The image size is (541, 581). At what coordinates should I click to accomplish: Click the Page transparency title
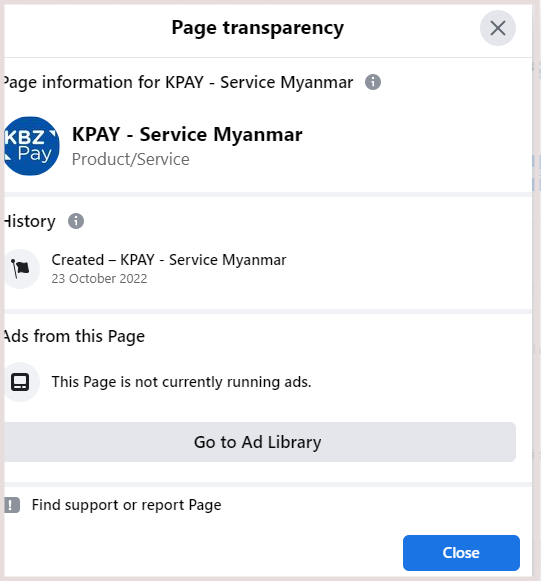coord(258,28)
